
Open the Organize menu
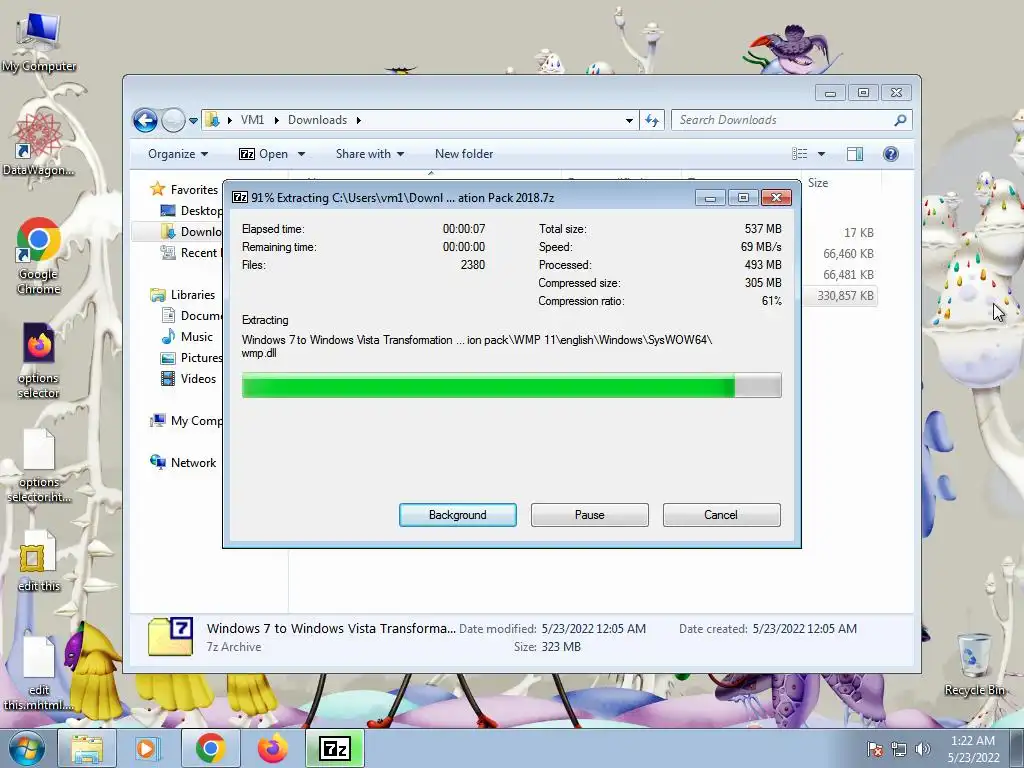point(178,154)
